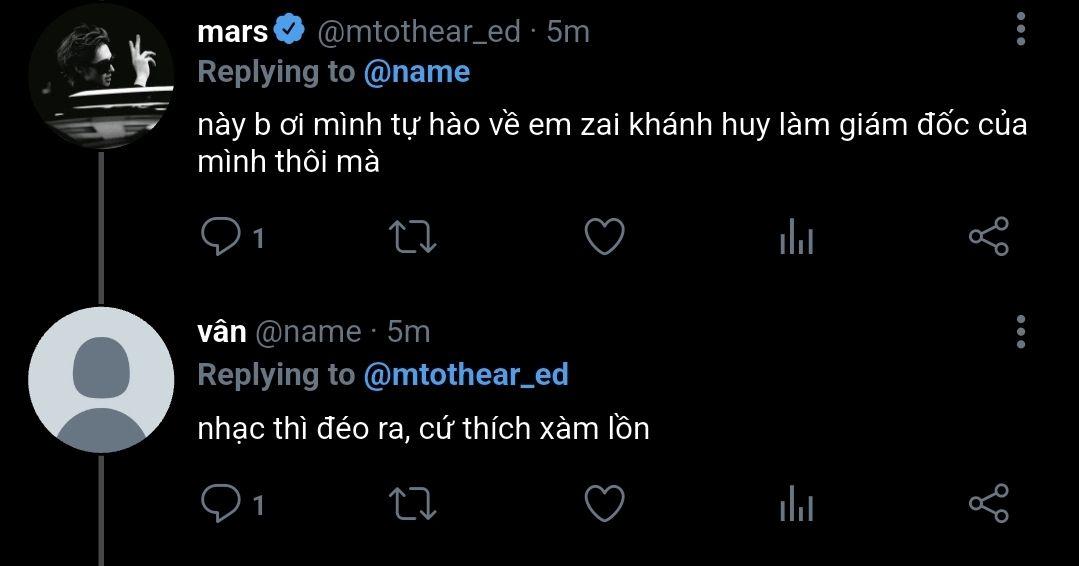Image resolution: width=1079 pixels, height=566 pixels.
Task: Retweet the mars tweet
Action: click(412, 237)
